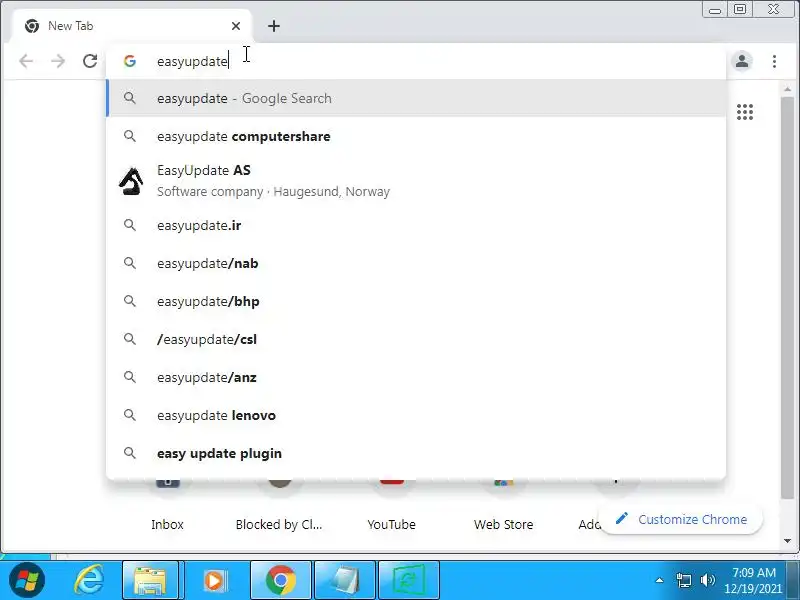Choose the easyupdate - Google Search suggestion
The width and height of the screenshot is (800, 600).
point(416,98)
